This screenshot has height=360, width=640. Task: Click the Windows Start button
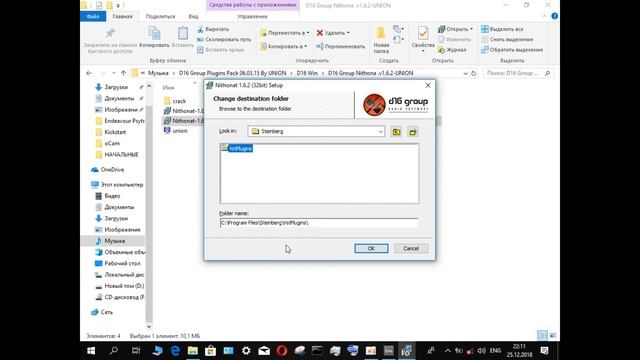(91, 351)
